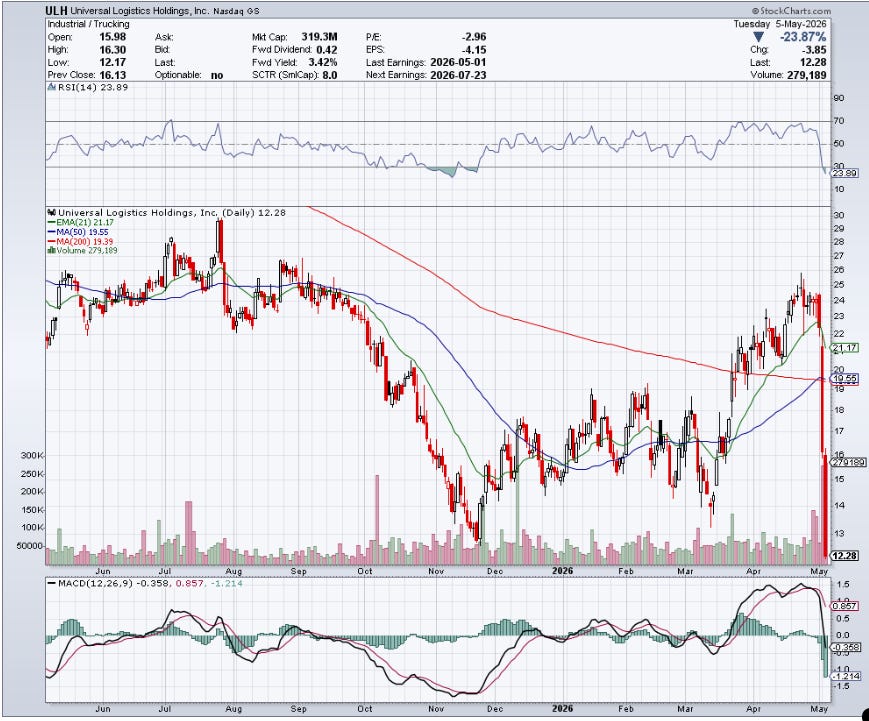Click the Volume legend bar icon
Viewport: 869px width, 721px height.
52,250
